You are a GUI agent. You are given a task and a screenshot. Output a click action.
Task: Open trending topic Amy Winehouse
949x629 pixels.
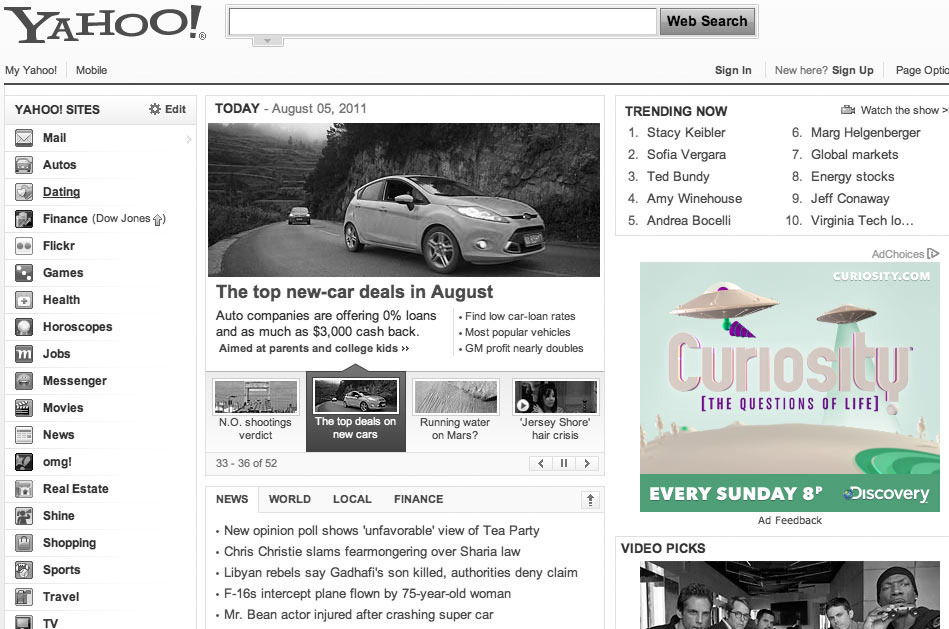point(694,199)
